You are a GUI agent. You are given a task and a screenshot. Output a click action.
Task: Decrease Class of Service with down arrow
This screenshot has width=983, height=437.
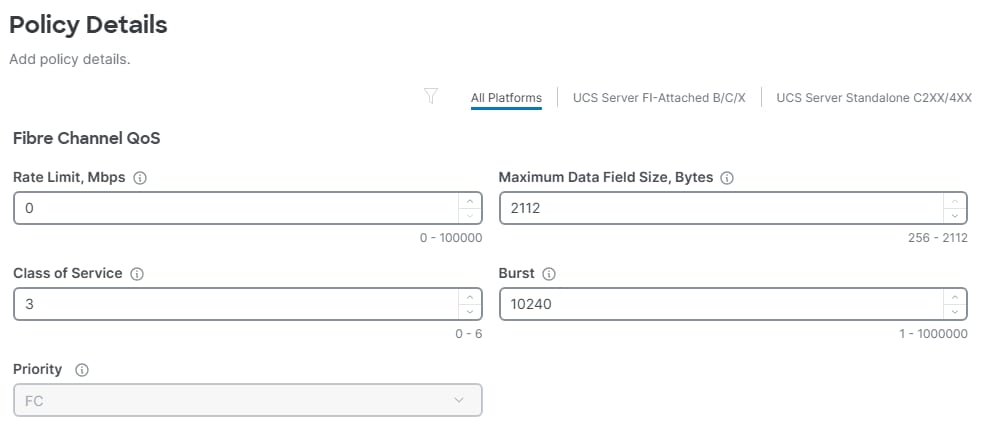[x=470, y=312]
